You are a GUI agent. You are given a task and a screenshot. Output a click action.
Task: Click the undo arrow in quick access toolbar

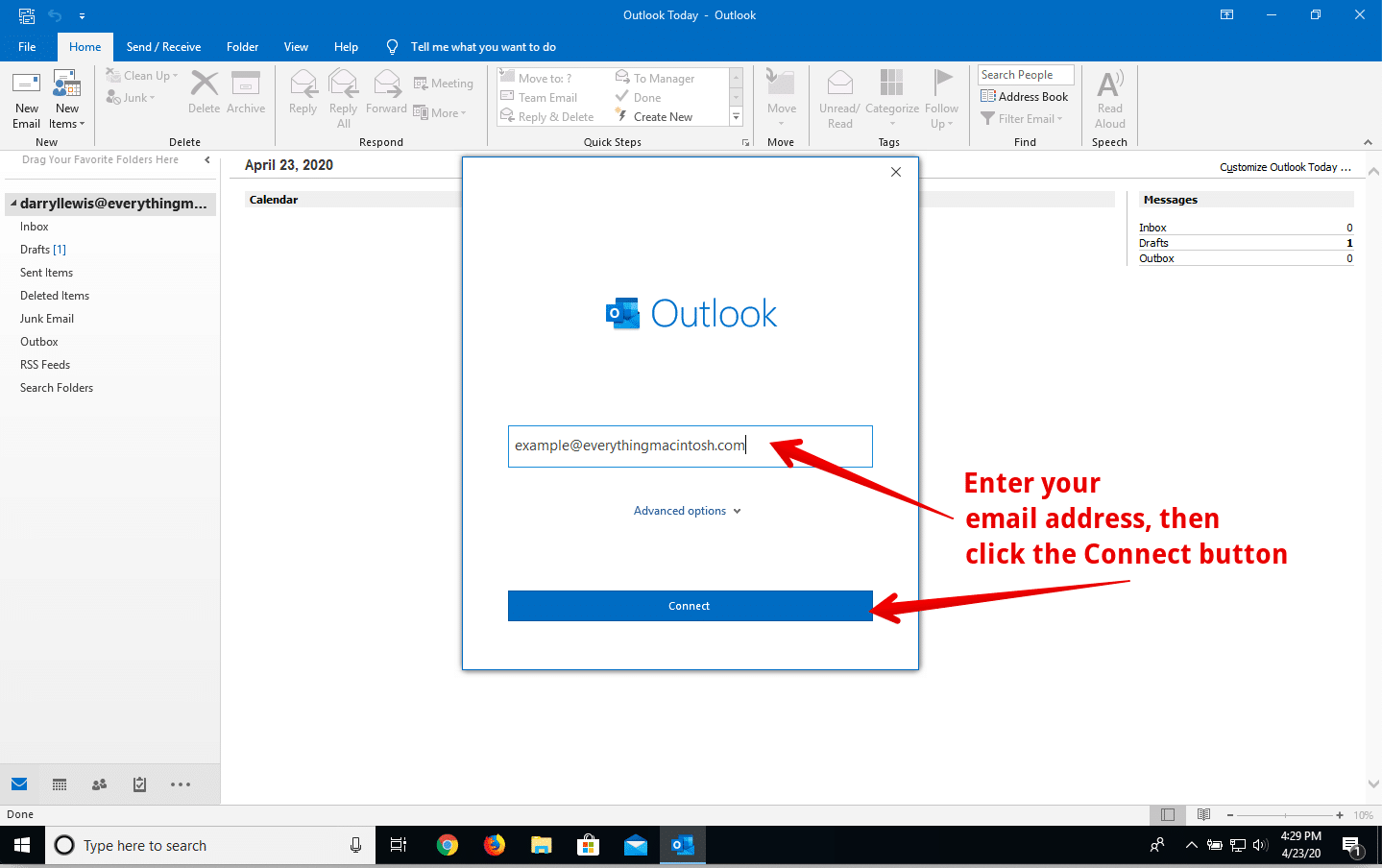pyautogui.click(x=55, y=15)
